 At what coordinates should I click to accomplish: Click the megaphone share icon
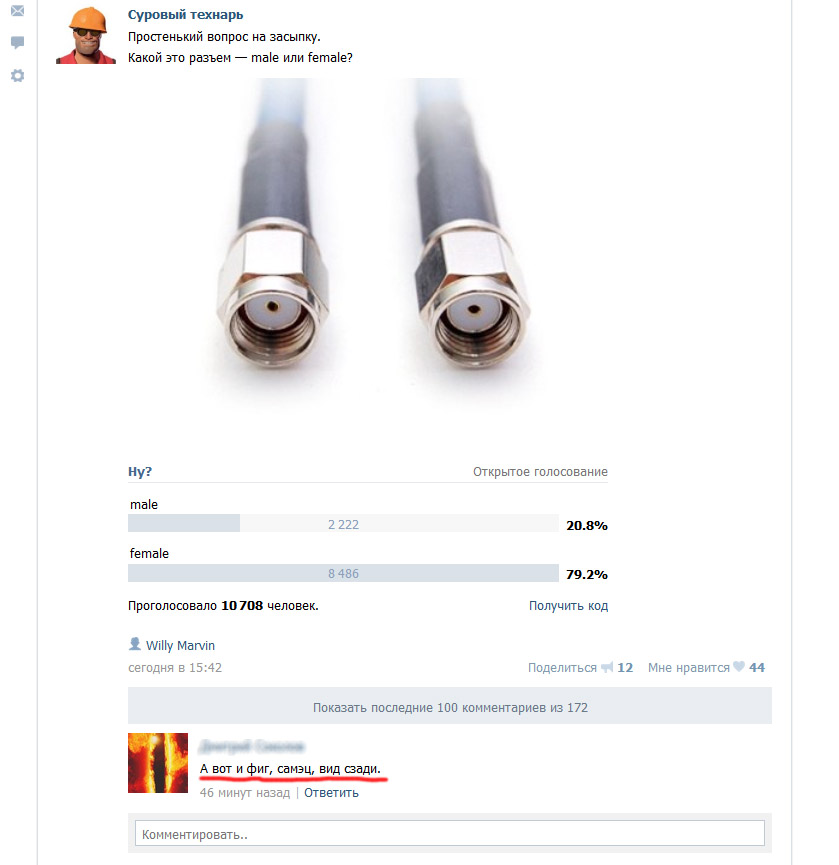coord(607,668)
